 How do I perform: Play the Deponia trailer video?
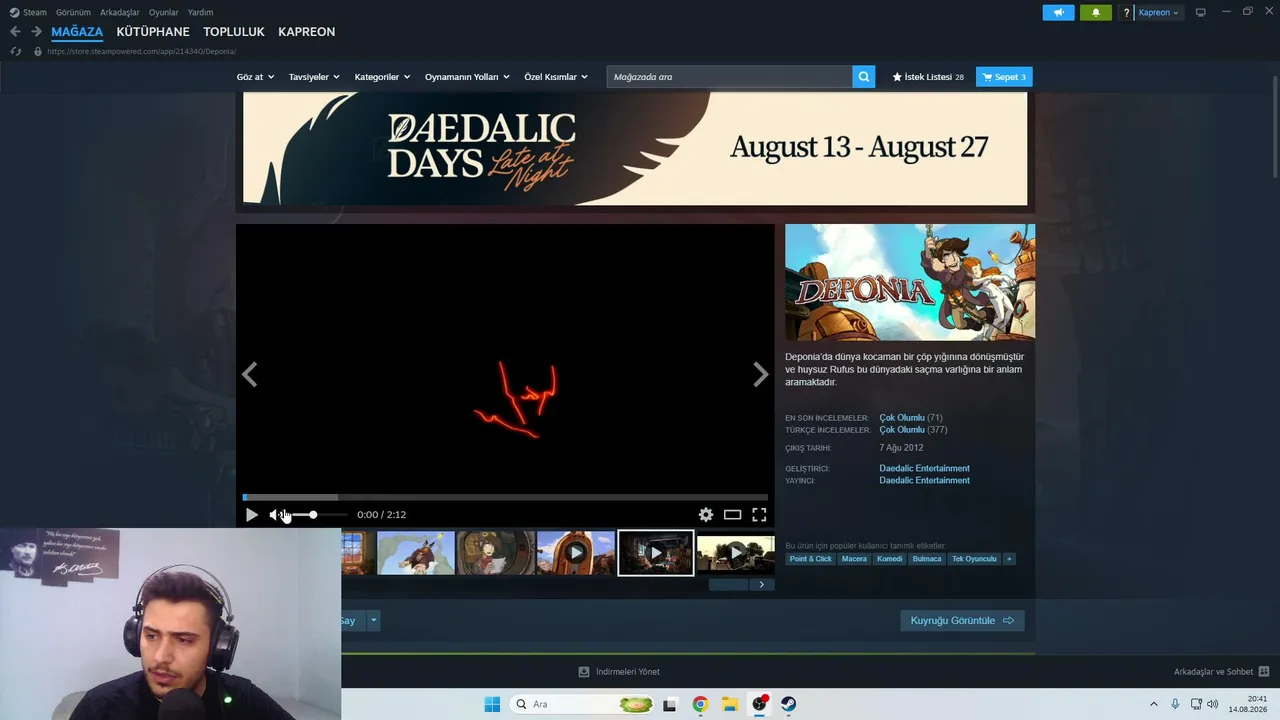(251, 515)
